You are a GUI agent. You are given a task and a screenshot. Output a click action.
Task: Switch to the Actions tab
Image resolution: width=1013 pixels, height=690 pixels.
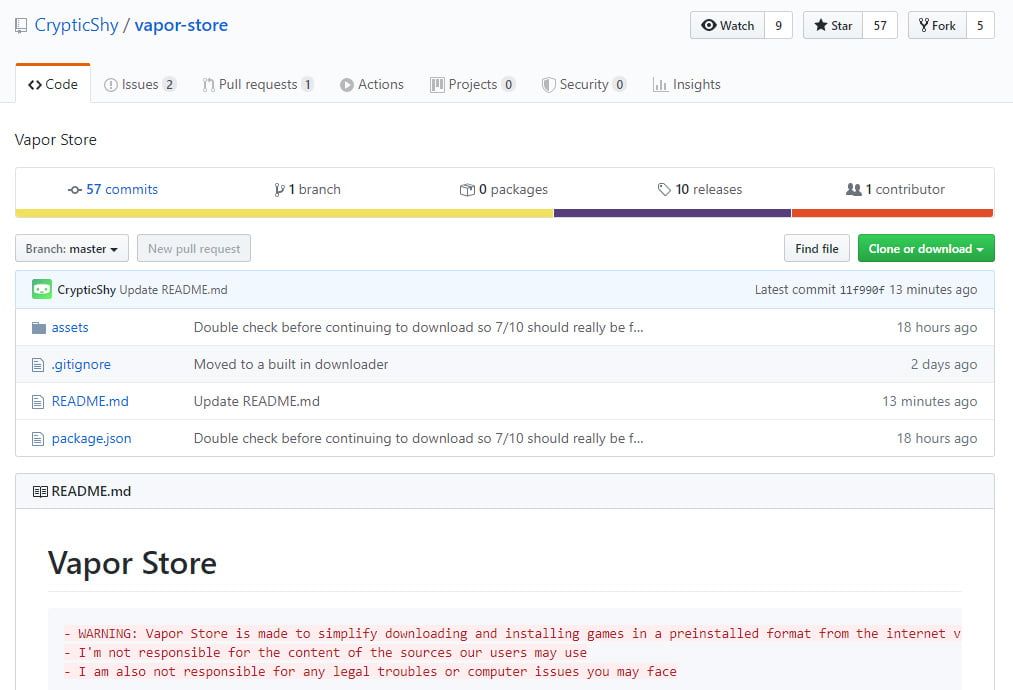point(372,84)
